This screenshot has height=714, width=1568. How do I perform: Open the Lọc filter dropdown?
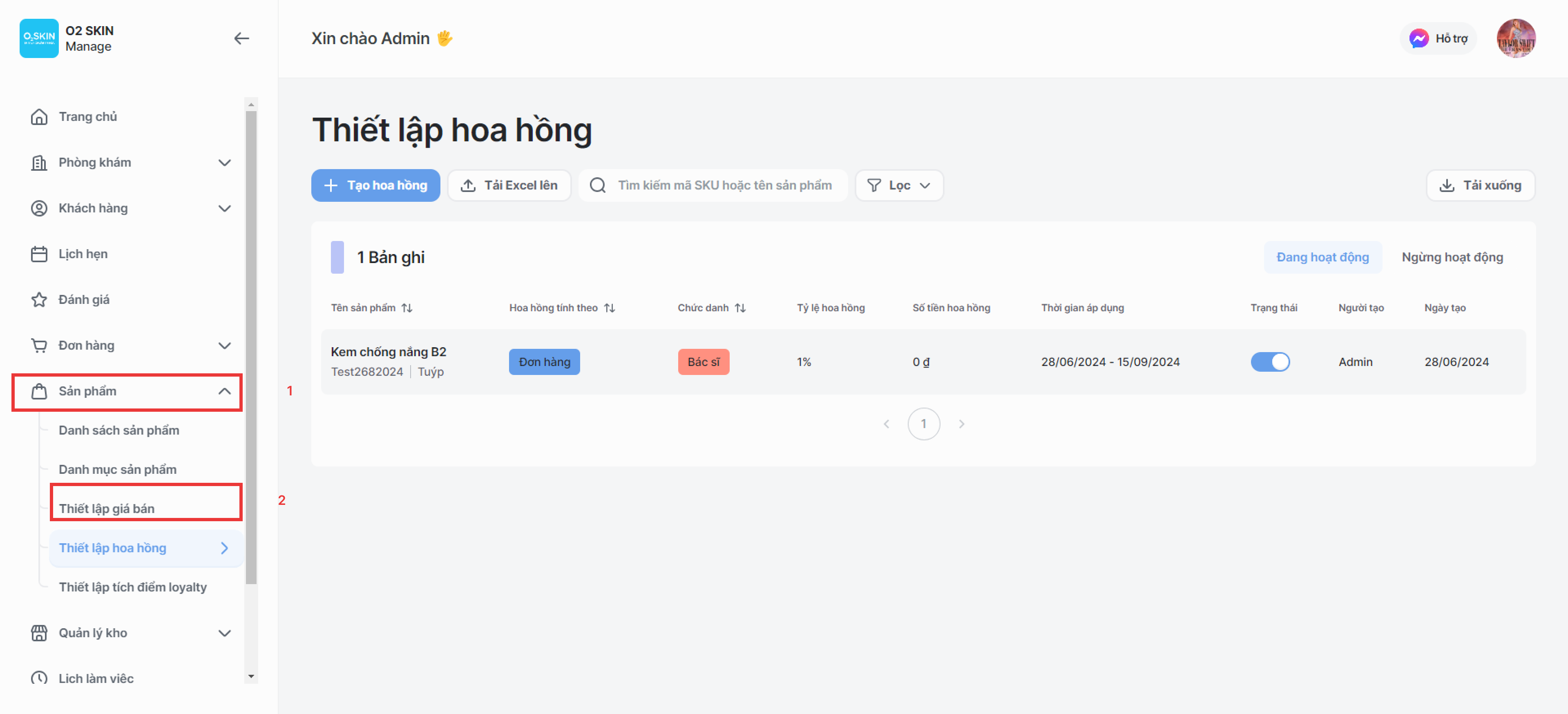click(x=898, y=185)
